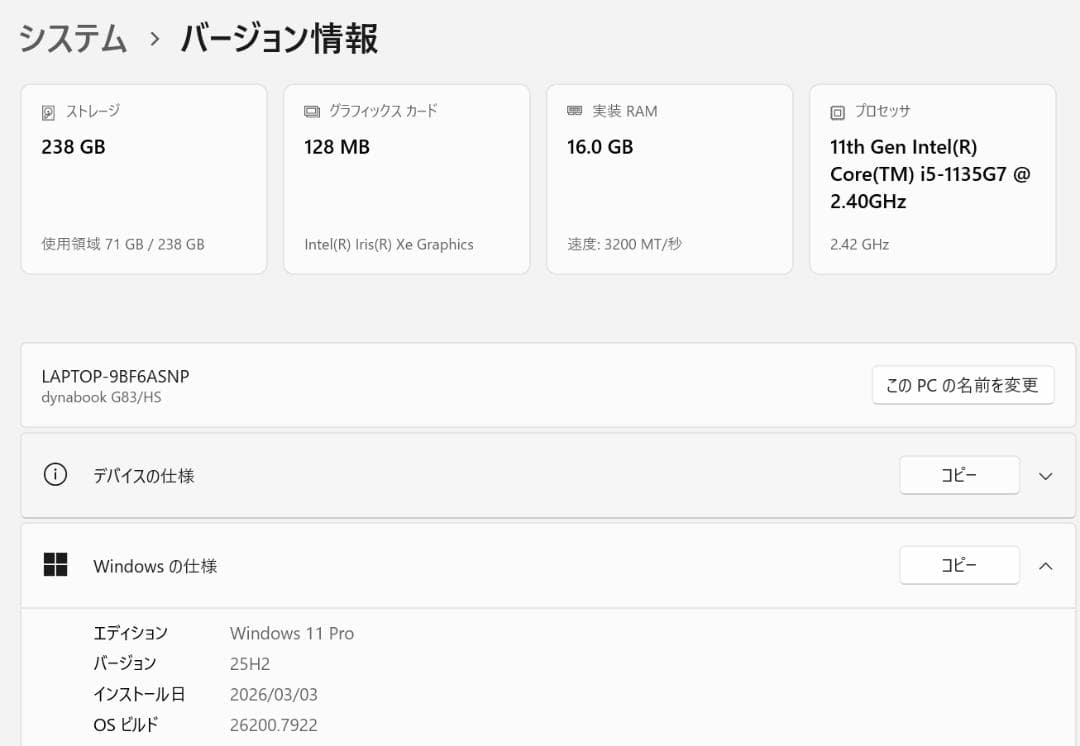
Task: Click the Windows の仕様 logo icon
Action: pyautogui.click(x=55, y=565)
